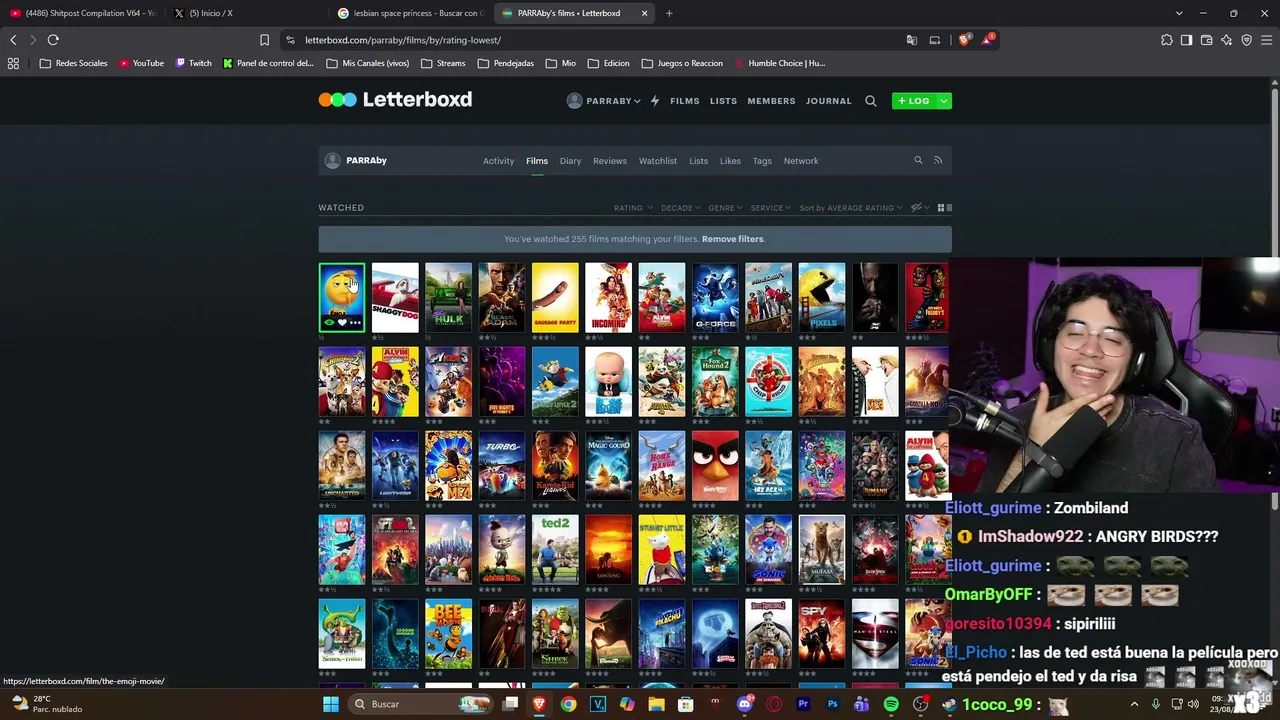Open the Network profile tab
1280x720 pixels.
pyautogui.click(x=801, y=161)
